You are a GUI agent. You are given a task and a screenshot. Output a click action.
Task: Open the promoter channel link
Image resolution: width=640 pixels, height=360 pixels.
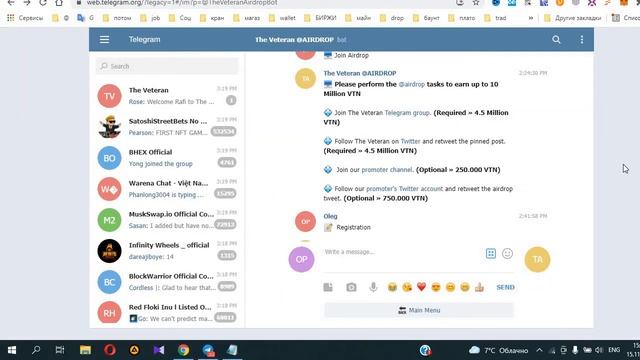pyautogui.click(x=387, y=170)
